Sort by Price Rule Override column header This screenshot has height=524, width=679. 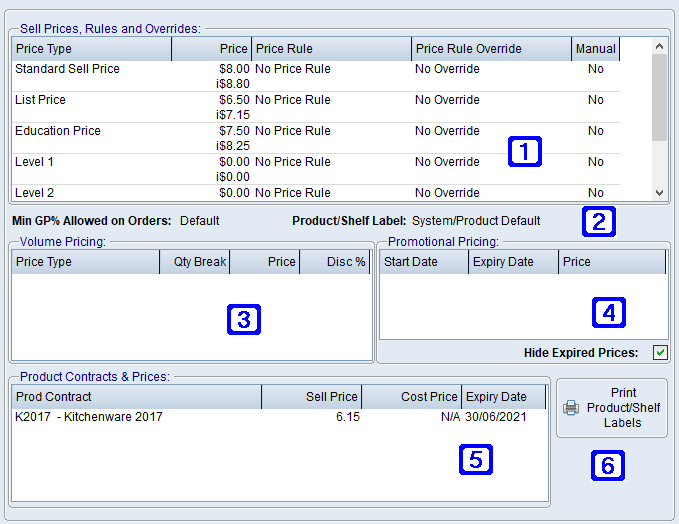(490, 48)
